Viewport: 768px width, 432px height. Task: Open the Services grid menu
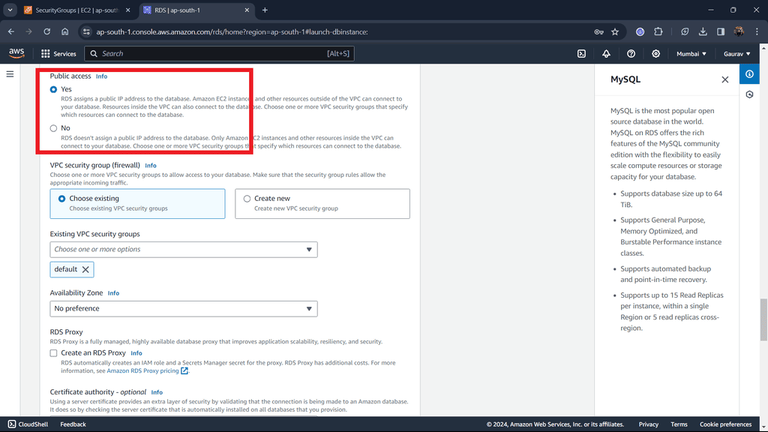58,54
